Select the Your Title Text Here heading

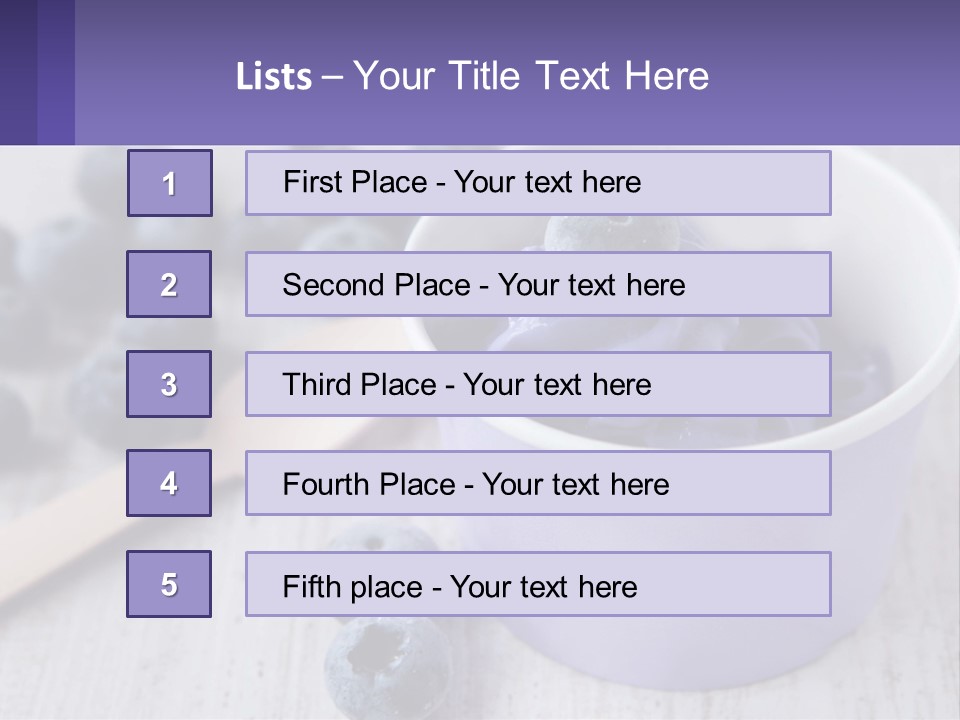(x=531, y=76)
